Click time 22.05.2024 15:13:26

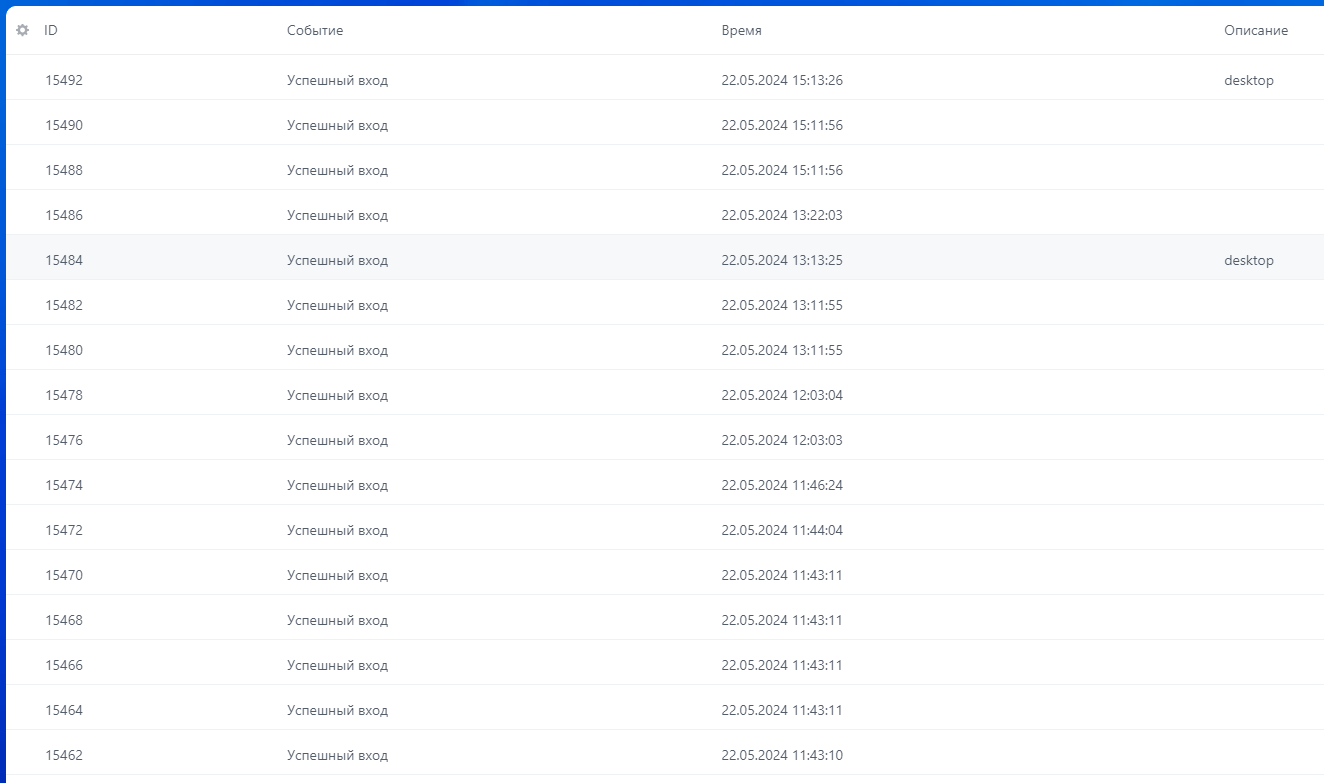point(782,80)
